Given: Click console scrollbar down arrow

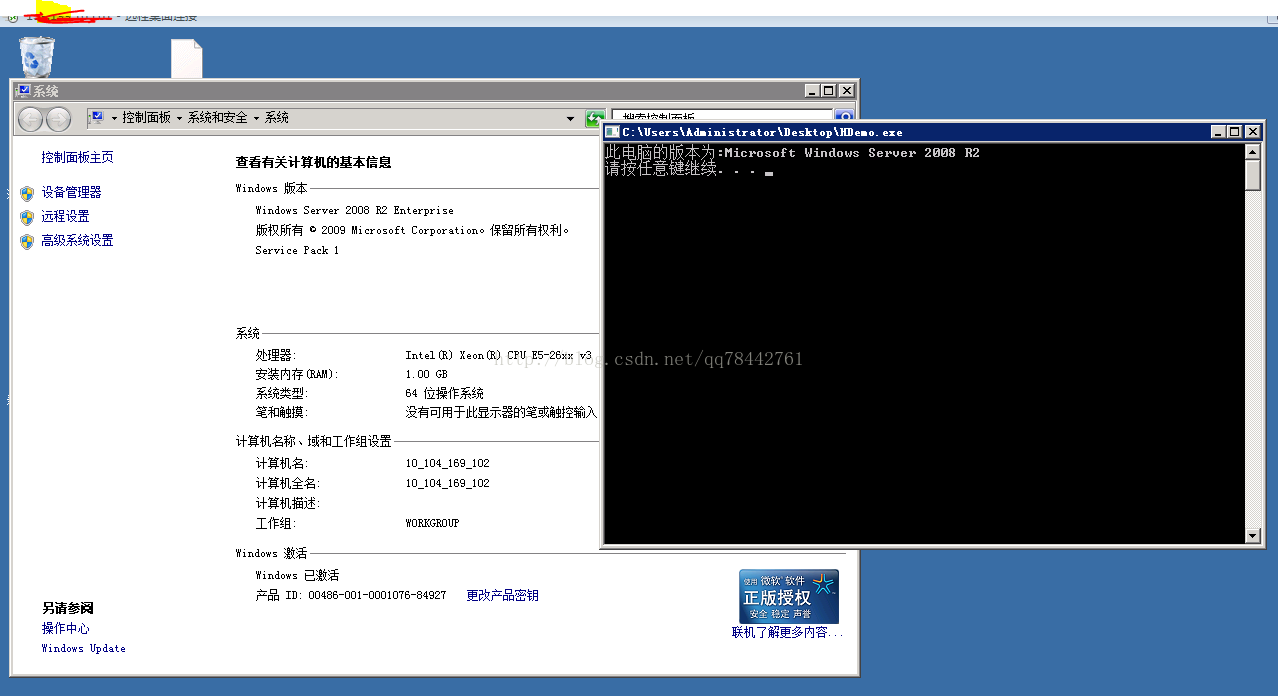Looking at the screenshot, I should coord(1253,535).
